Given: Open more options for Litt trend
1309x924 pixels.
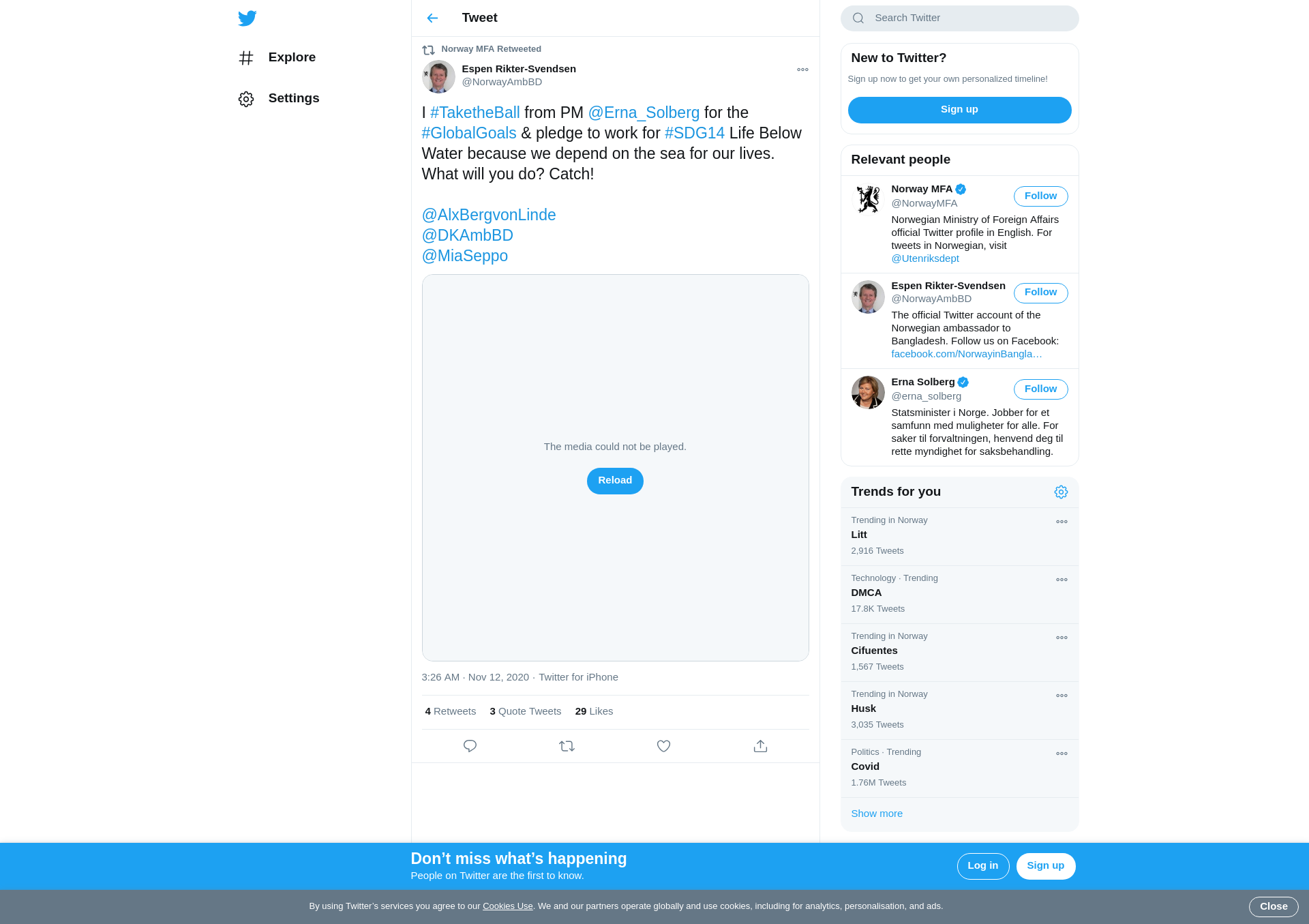Looking at the screenshot, I should tap(1062, 522).
